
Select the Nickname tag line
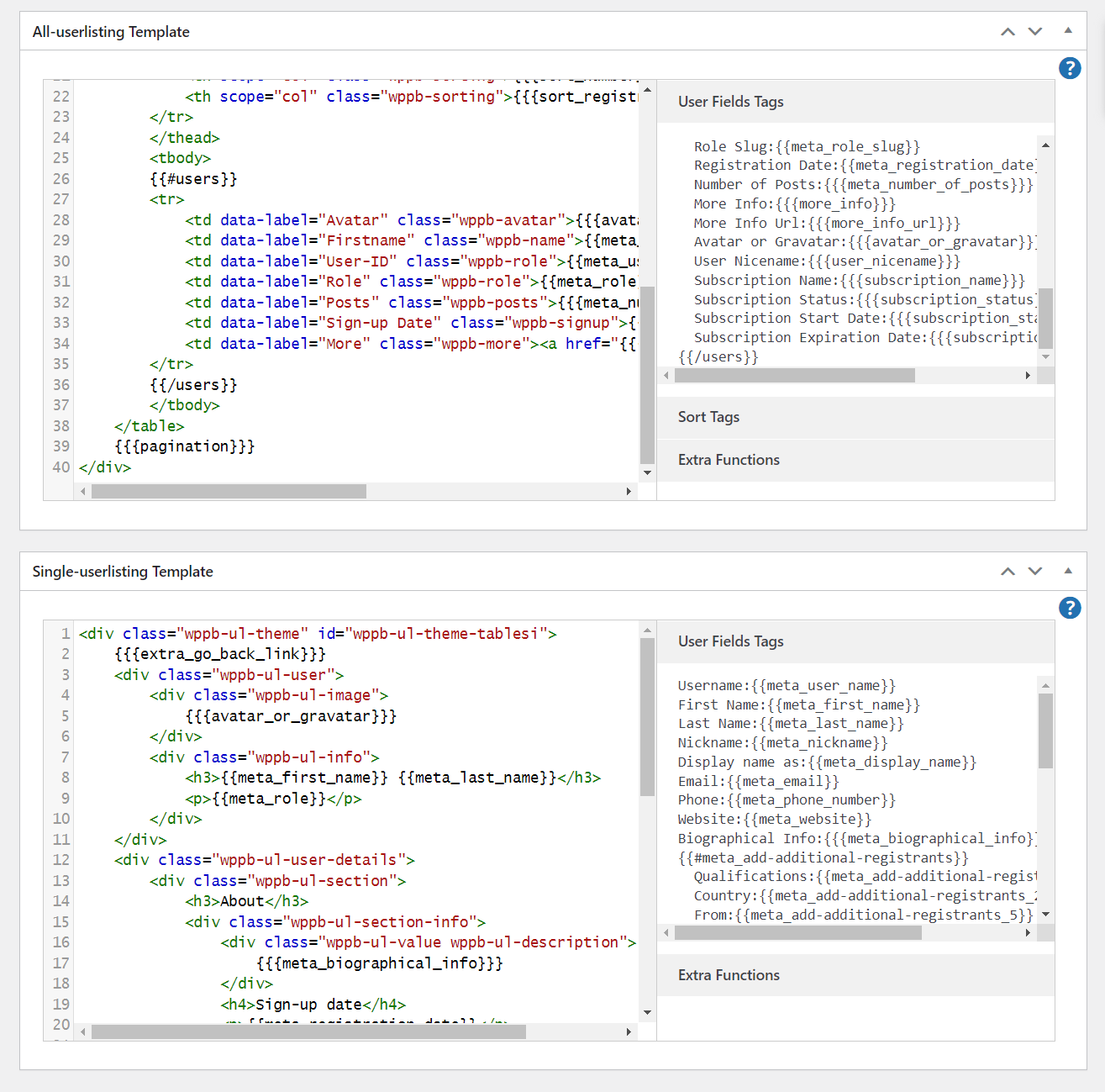[782, 742]
